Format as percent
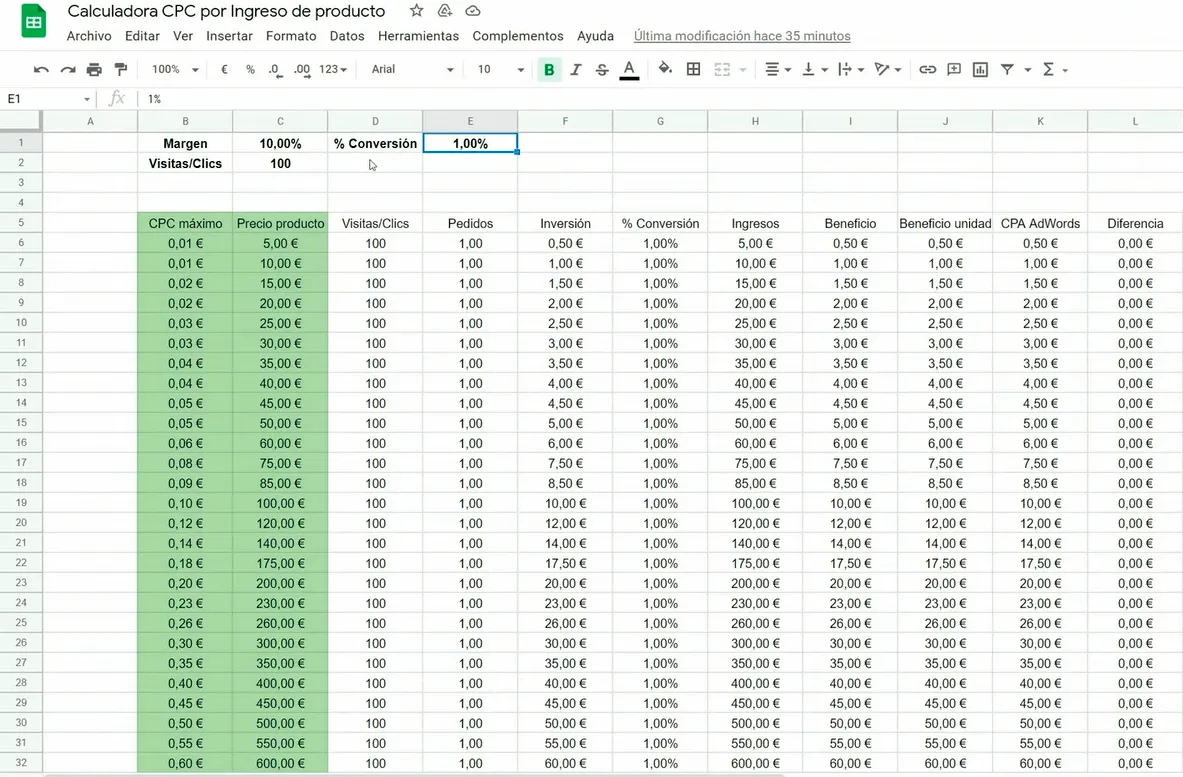This screenshot has height=777, width=1183. tap(250, 69)
